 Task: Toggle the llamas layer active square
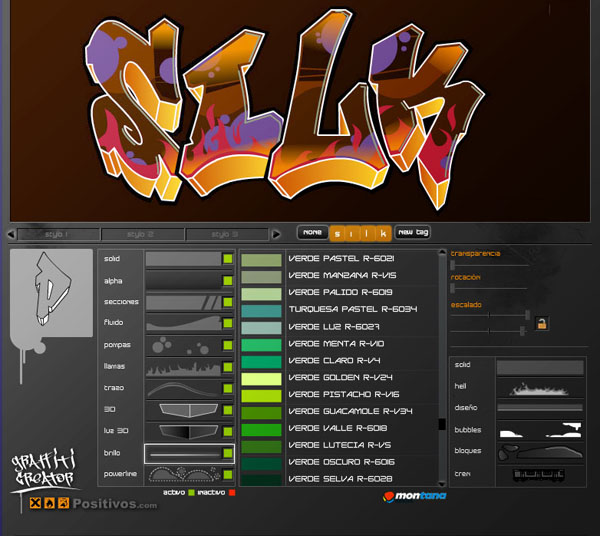coord(228,367)
